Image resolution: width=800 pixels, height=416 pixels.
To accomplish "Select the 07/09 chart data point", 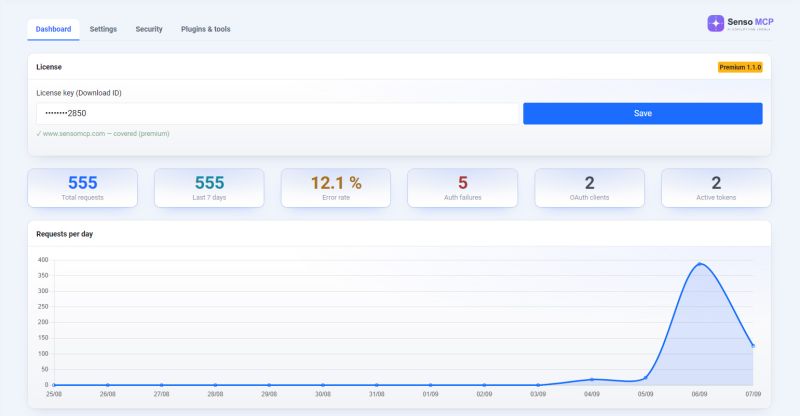I will pos(753,346).
